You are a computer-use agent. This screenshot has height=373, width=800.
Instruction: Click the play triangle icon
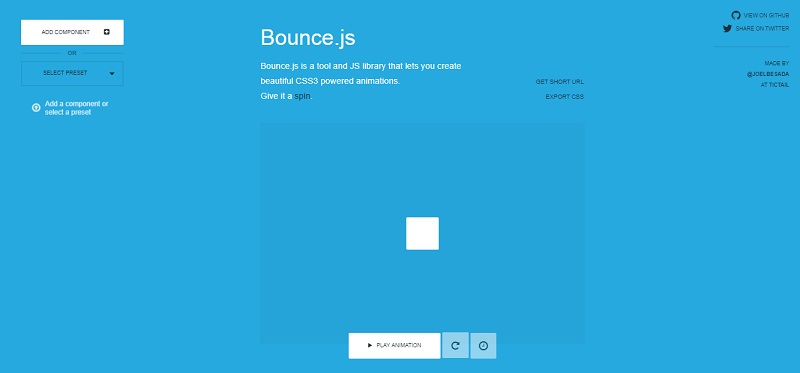(x=370, y=345)
